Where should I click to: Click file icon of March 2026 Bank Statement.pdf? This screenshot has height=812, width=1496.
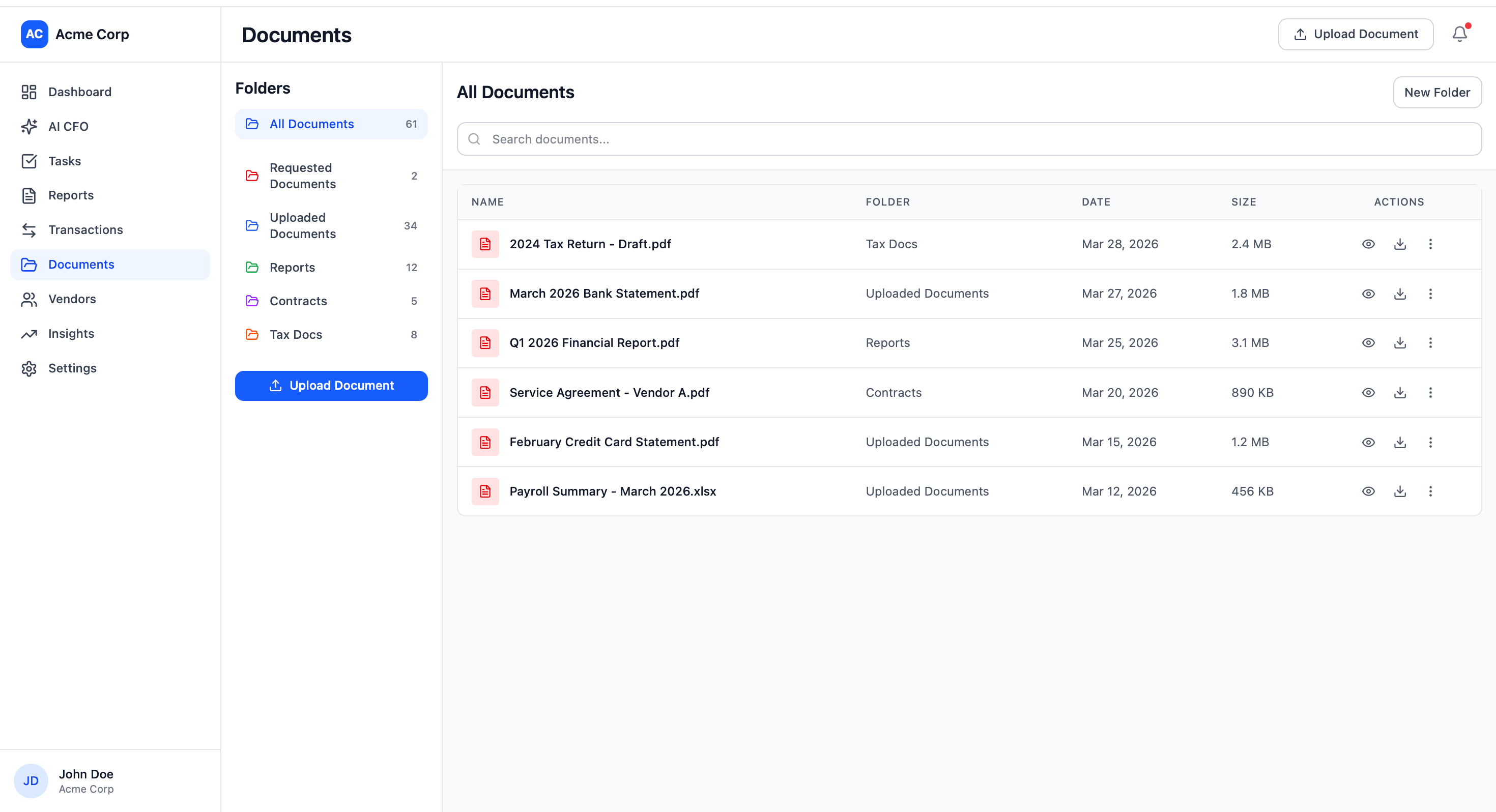click(485, 294)
